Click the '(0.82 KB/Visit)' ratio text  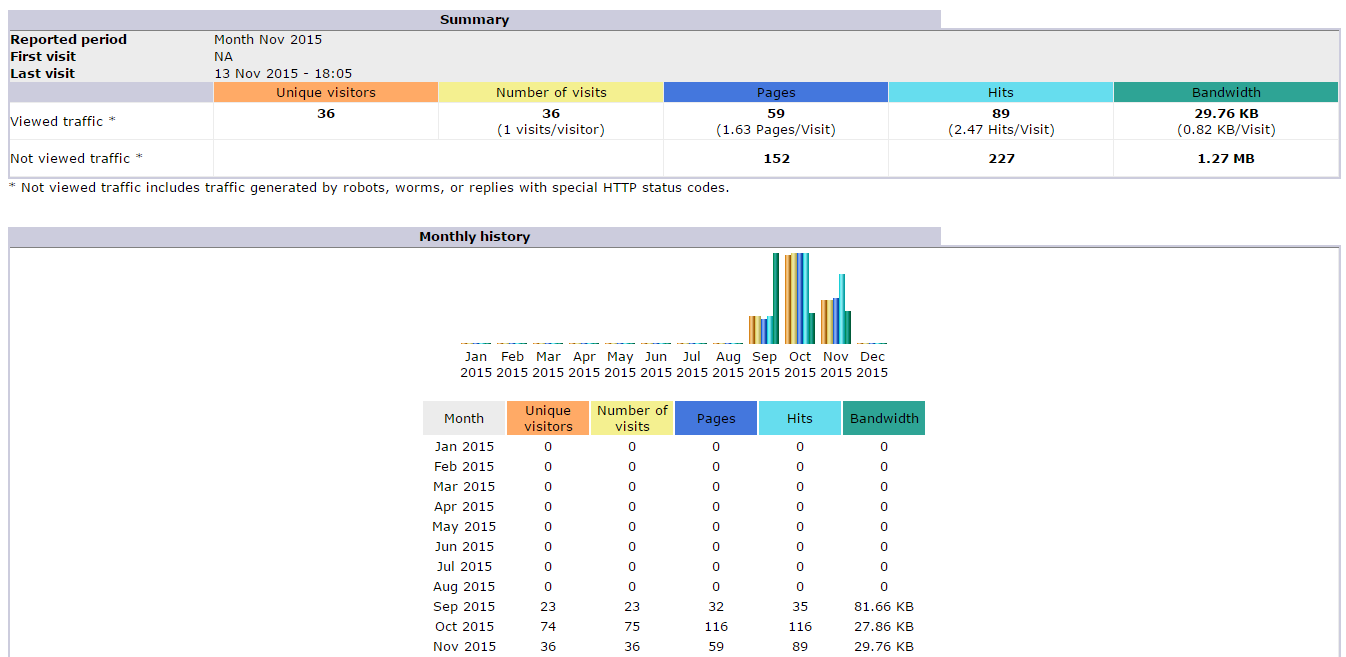[x=1226, y=130]
